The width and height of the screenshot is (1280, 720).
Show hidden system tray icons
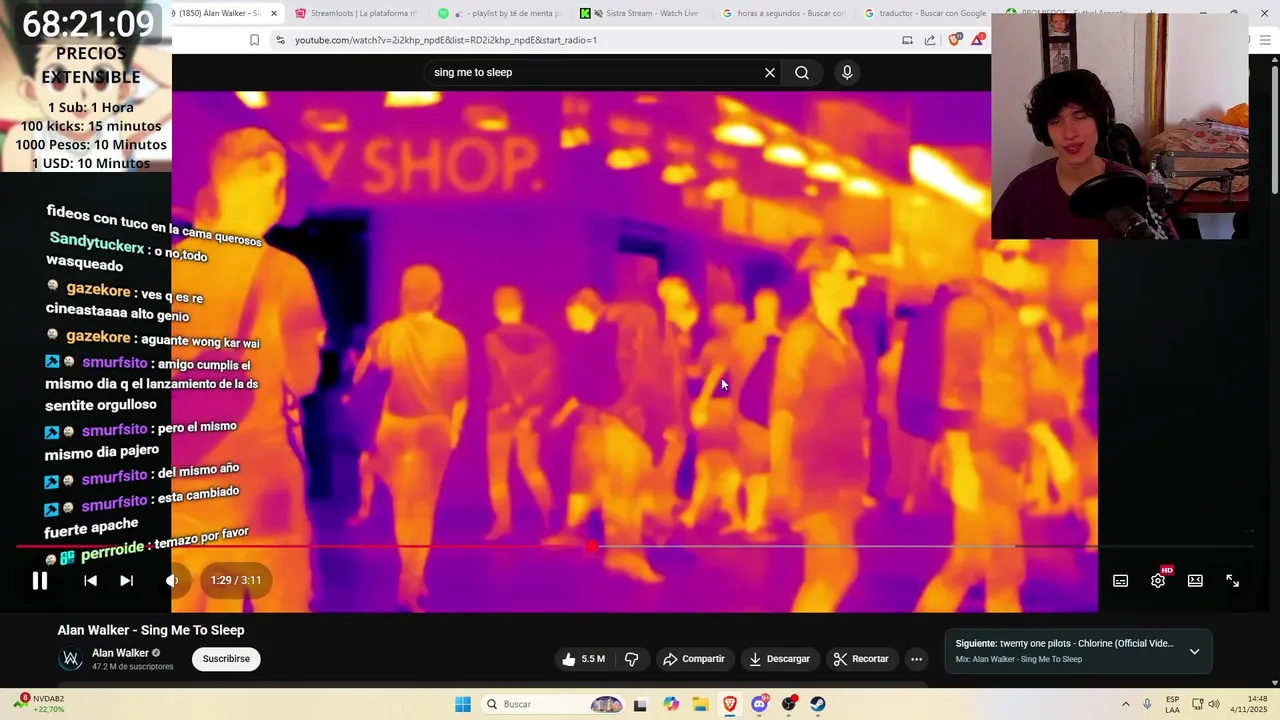[1125, 704]
